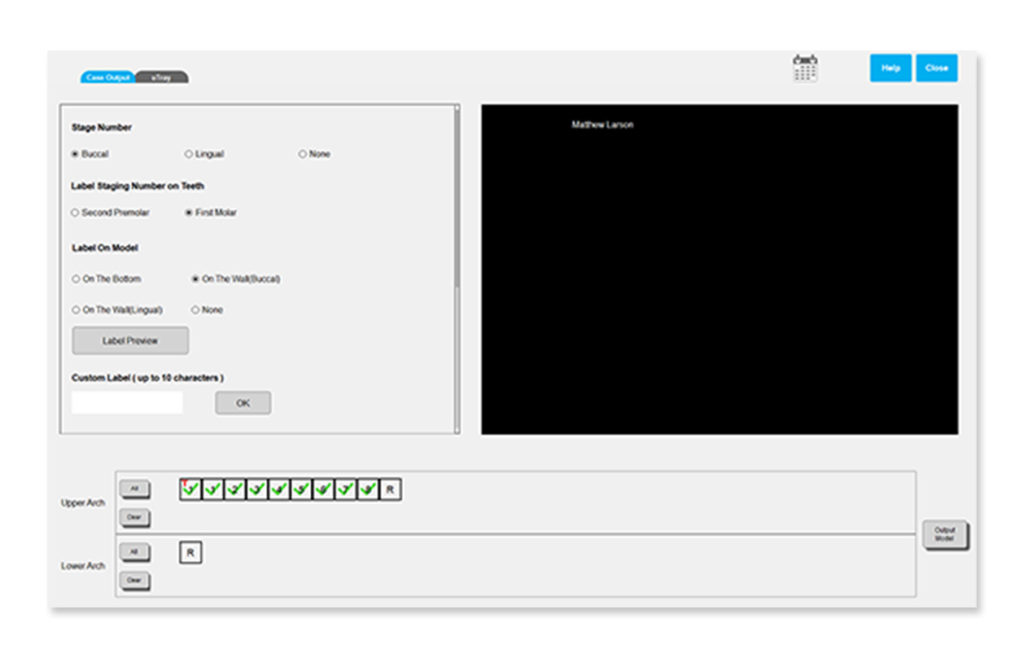Click the calendar icon near top right
The width and height of the screenshot is (1024, 658).
tap(803, 67)
